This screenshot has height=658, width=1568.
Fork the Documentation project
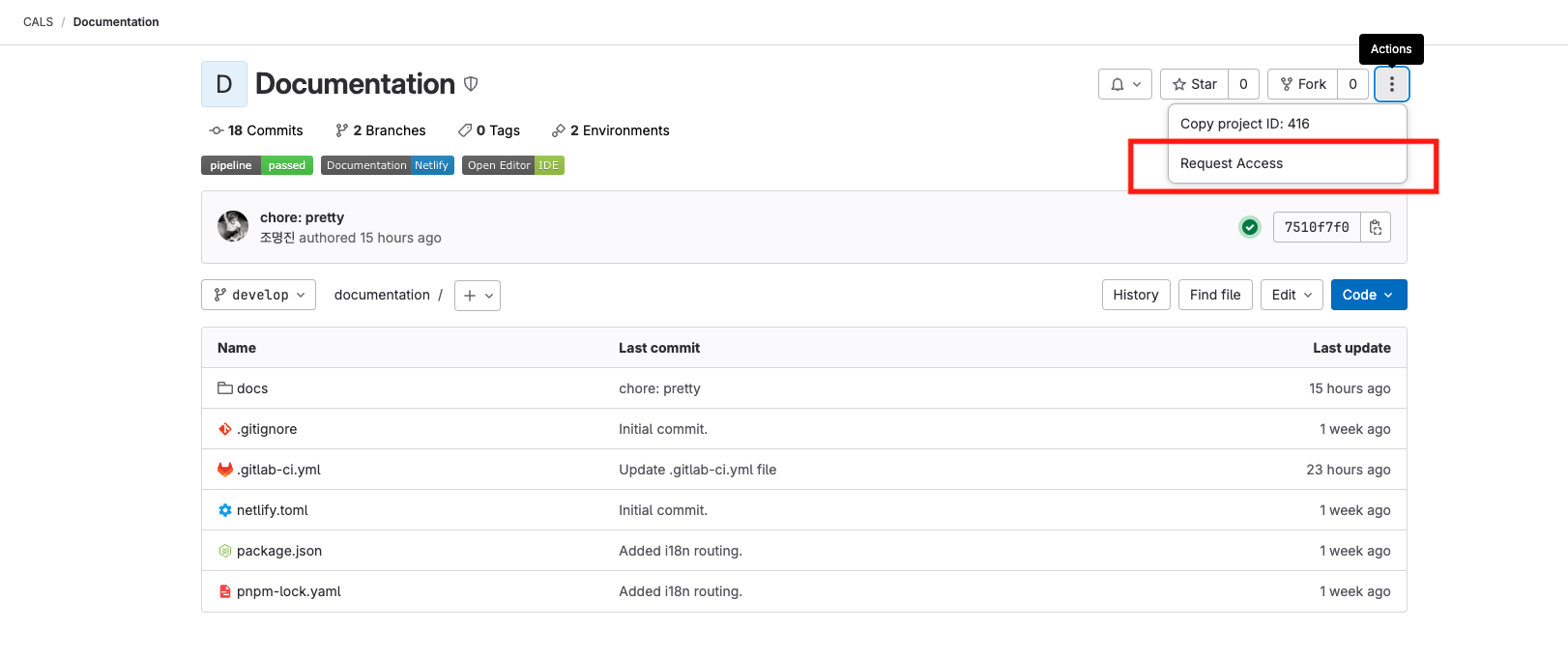(1303, 84)
